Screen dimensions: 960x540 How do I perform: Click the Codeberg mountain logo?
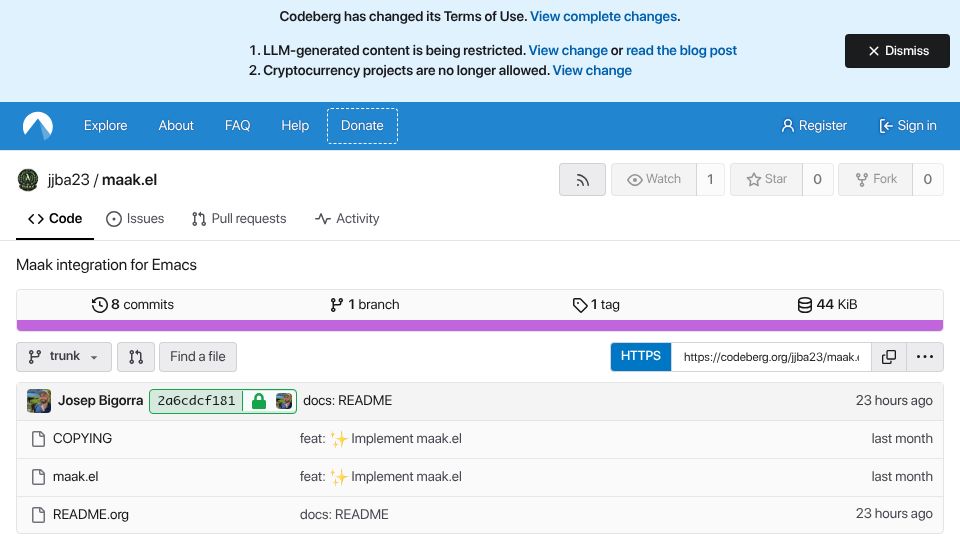pyautogui.click(x=38, y=126)
